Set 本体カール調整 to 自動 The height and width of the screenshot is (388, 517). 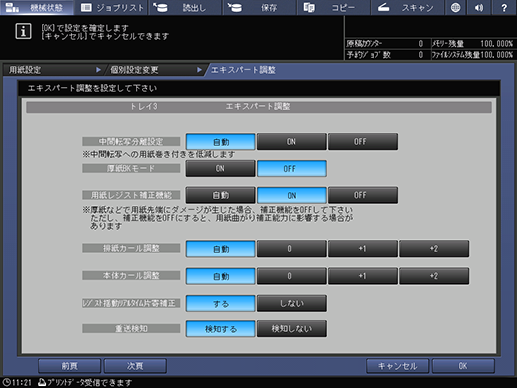[x=221, y=276]
